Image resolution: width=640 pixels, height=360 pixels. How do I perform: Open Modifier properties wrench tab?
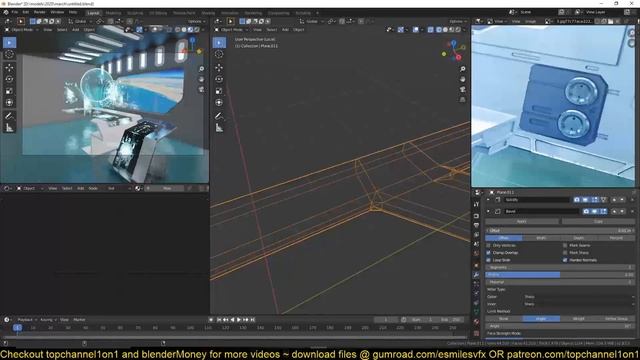click(476, 275)
